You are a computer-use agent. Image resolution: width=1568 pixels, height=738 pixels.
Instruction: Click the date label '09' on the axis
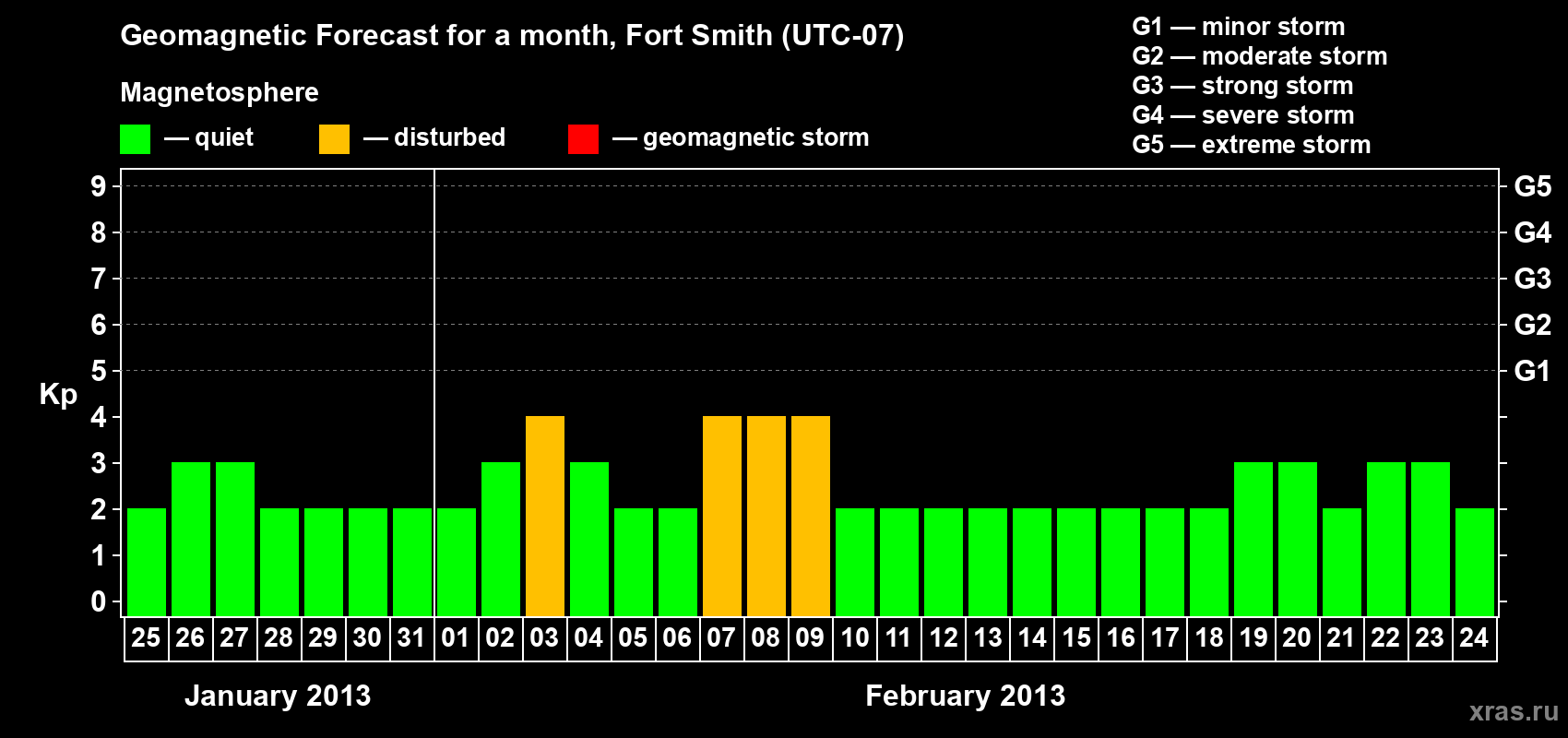click(x=810, y=637)
